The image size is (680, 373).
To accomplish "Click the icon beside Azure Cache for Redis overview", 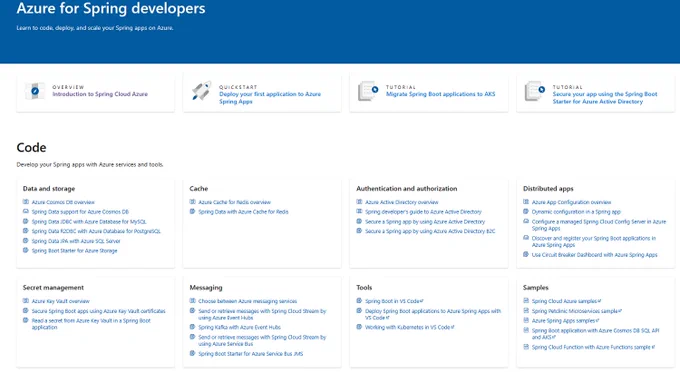I will (193, 202).
